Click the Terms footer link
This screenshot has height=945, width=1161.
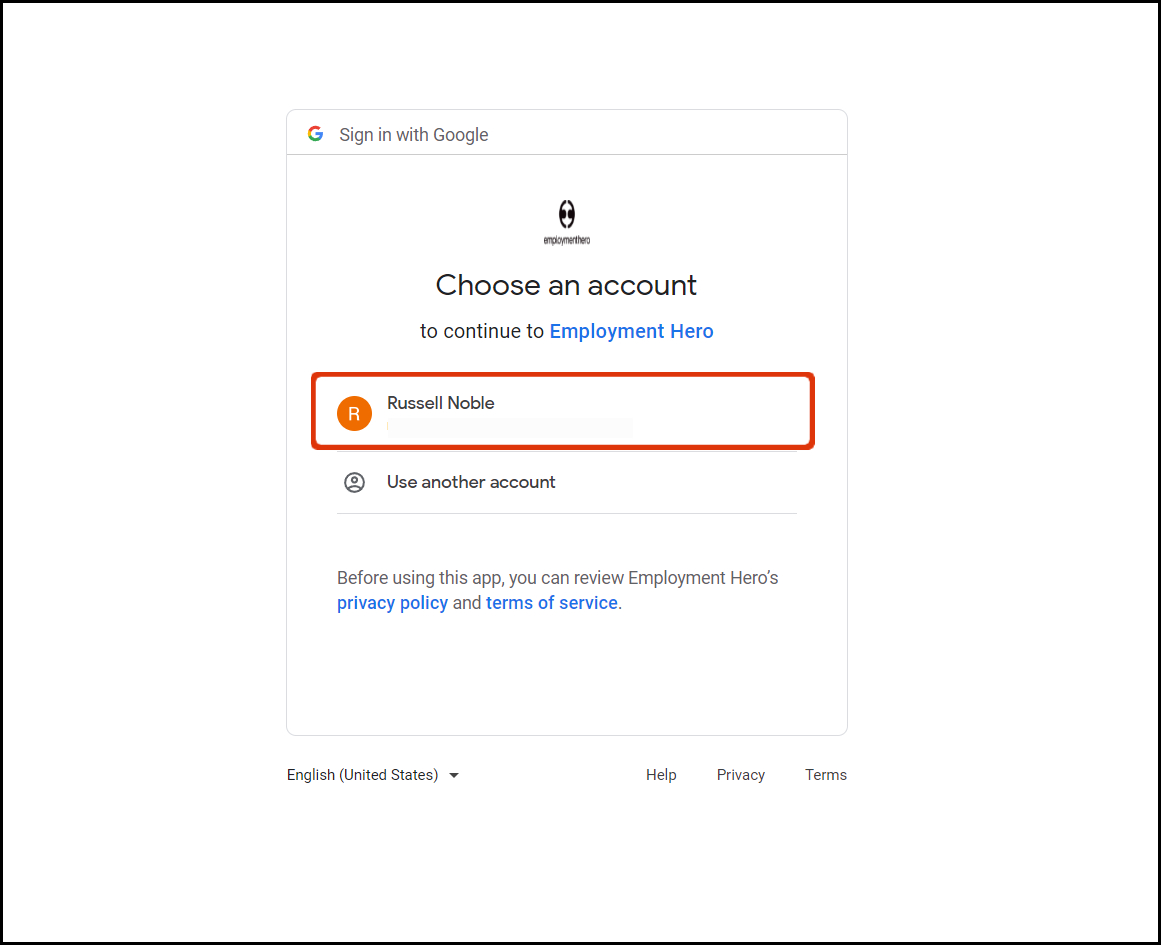click(x=825, y=775)
